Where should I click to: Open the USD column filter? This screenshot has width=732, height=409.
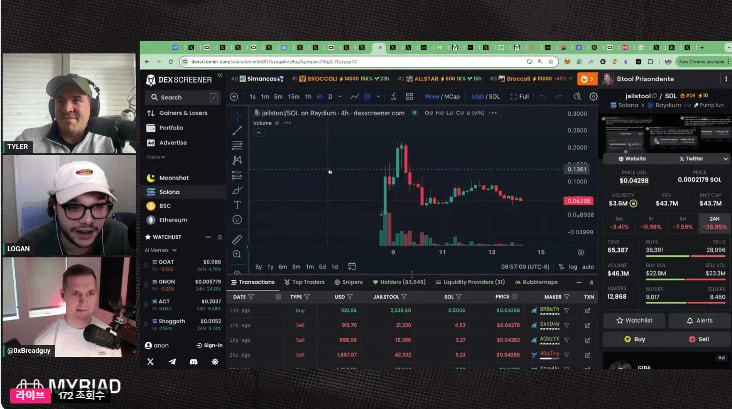click(x=350, y=297)
